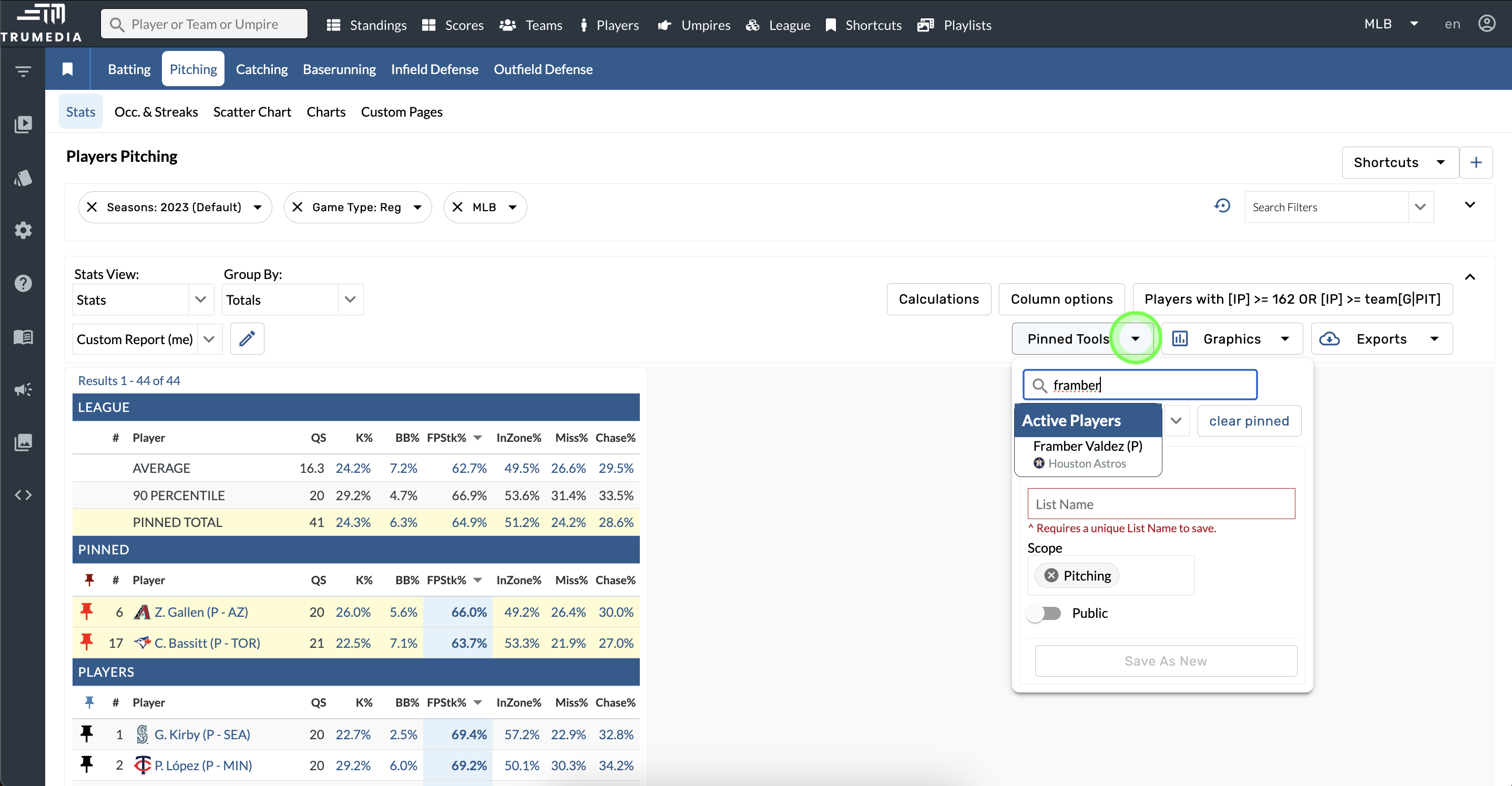Open the megaphone announcements sidebar icon

[23, 389]
